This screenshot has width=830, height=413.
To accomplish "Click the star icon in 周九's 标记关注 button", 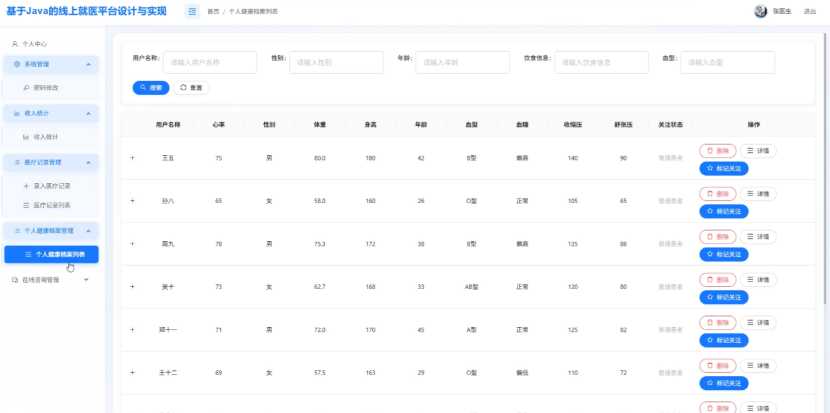I will (x=710, y=255).
